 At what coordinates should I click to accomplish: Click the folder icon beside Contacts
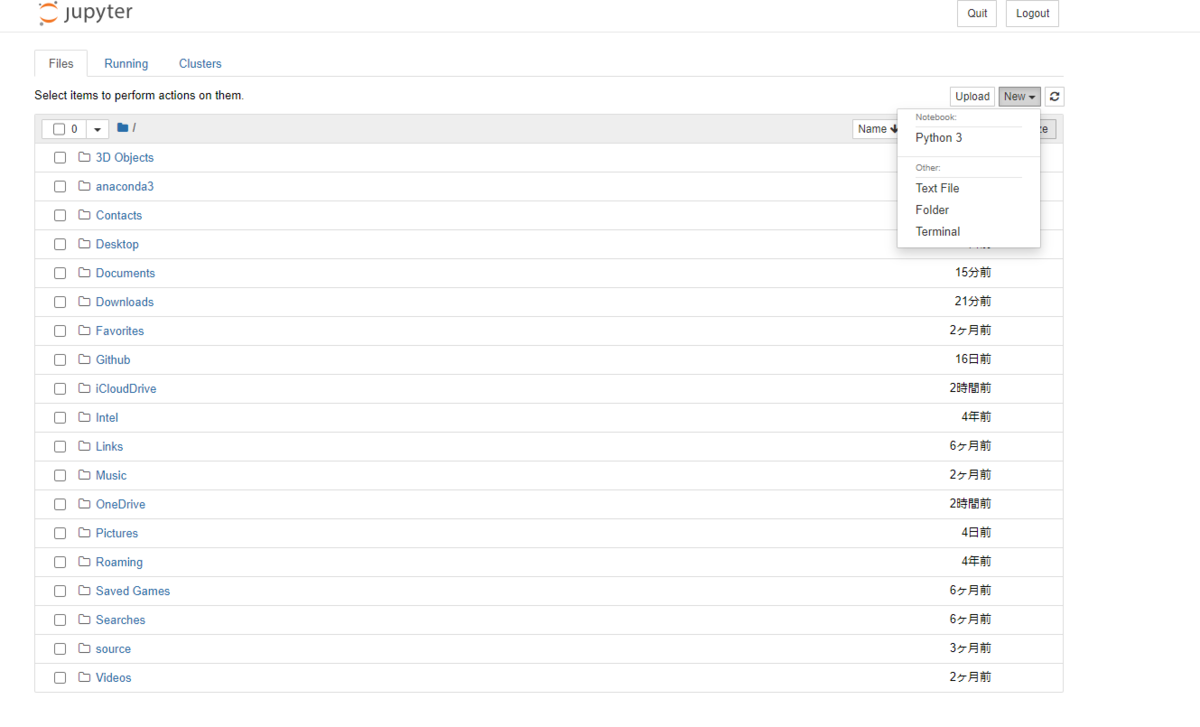85,215
